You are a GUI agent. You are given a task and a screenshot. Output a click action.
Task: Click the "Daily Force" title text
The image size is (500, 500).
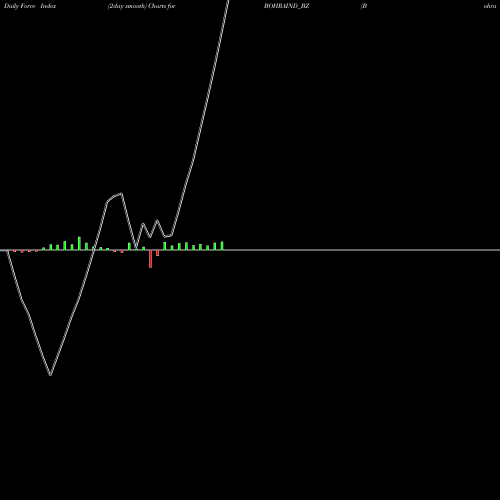click(19, 6)
